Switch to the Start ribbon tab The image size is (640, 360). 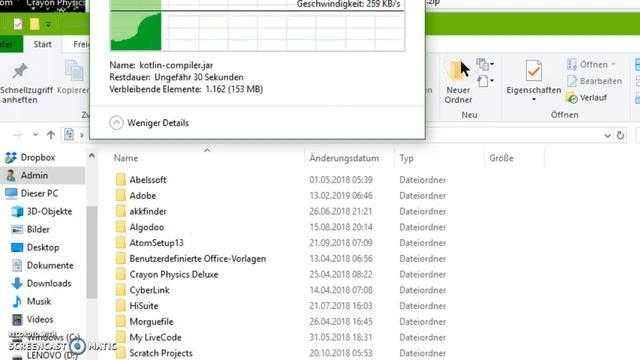[x=42, y=44]
